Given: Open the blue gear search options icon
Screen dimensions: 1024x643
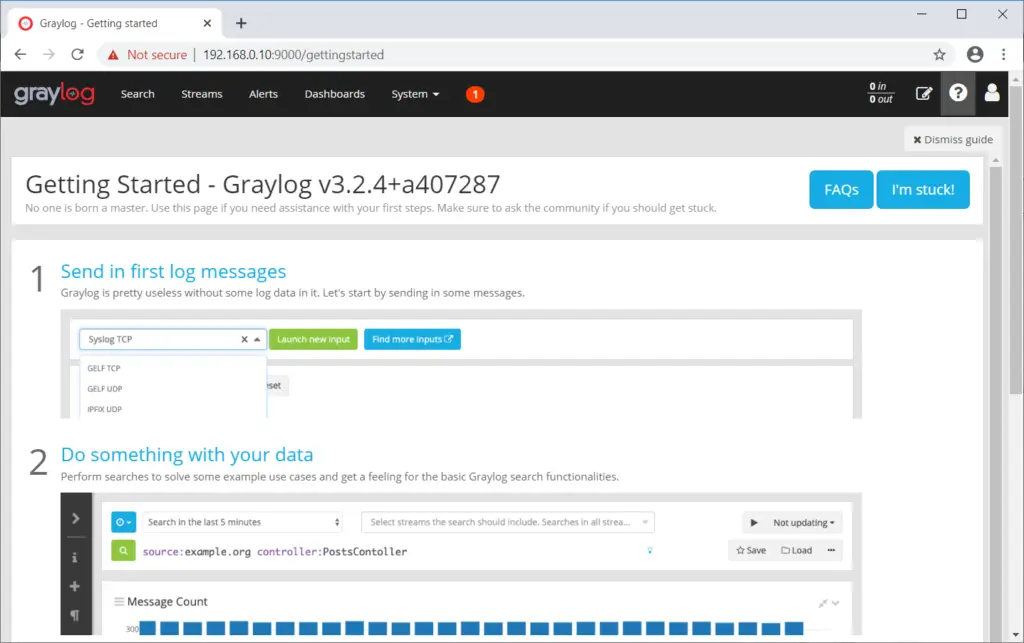Looking at the screenshot, I should tap(122, 521).
